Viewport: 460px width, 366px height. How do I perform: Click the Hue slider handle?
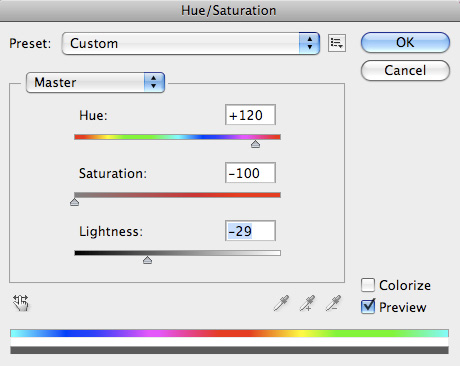click(255, 144)
